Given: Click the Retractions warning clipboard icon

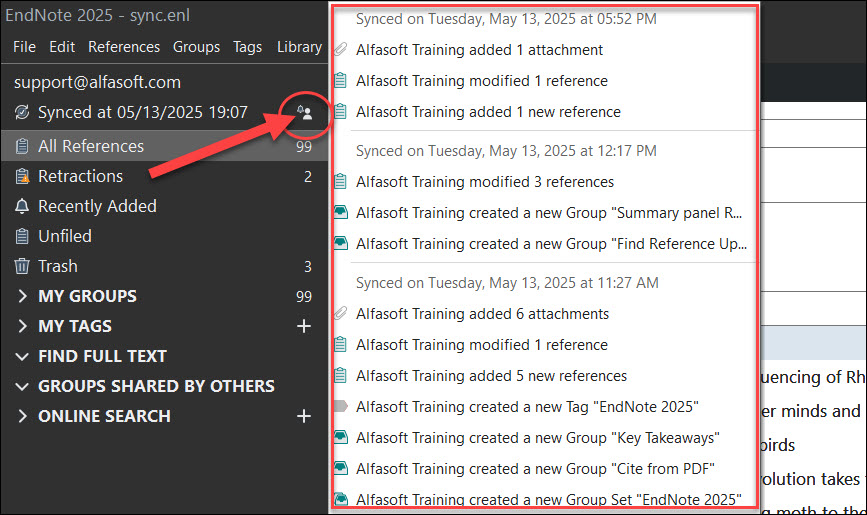Looking at the screenshot, I should (22, 176).
